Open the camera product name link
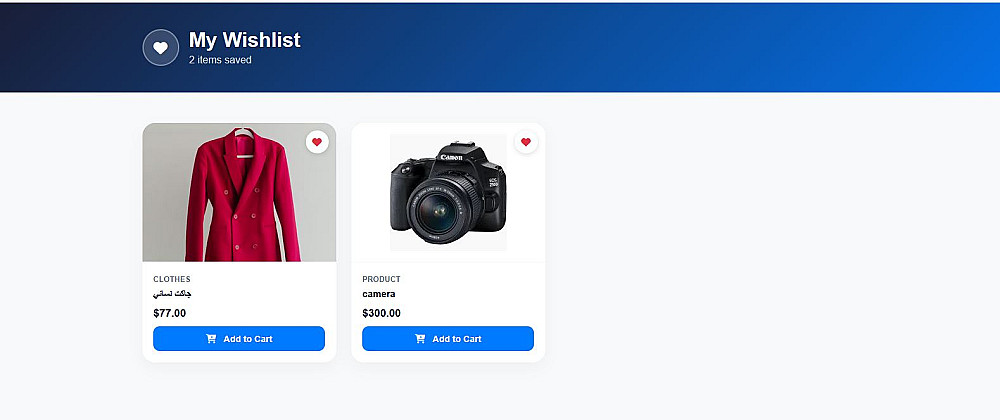Image resolution: width=1000 pixels, height=420 pixels. click(379, 294)
